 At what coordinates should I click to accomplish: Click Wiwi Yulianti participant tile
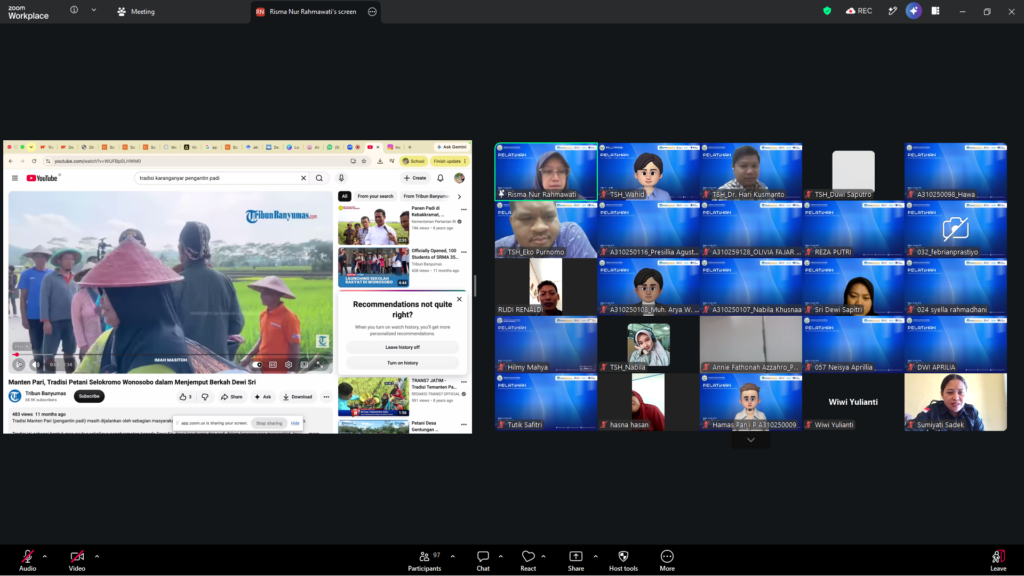(x=854, y=402)
